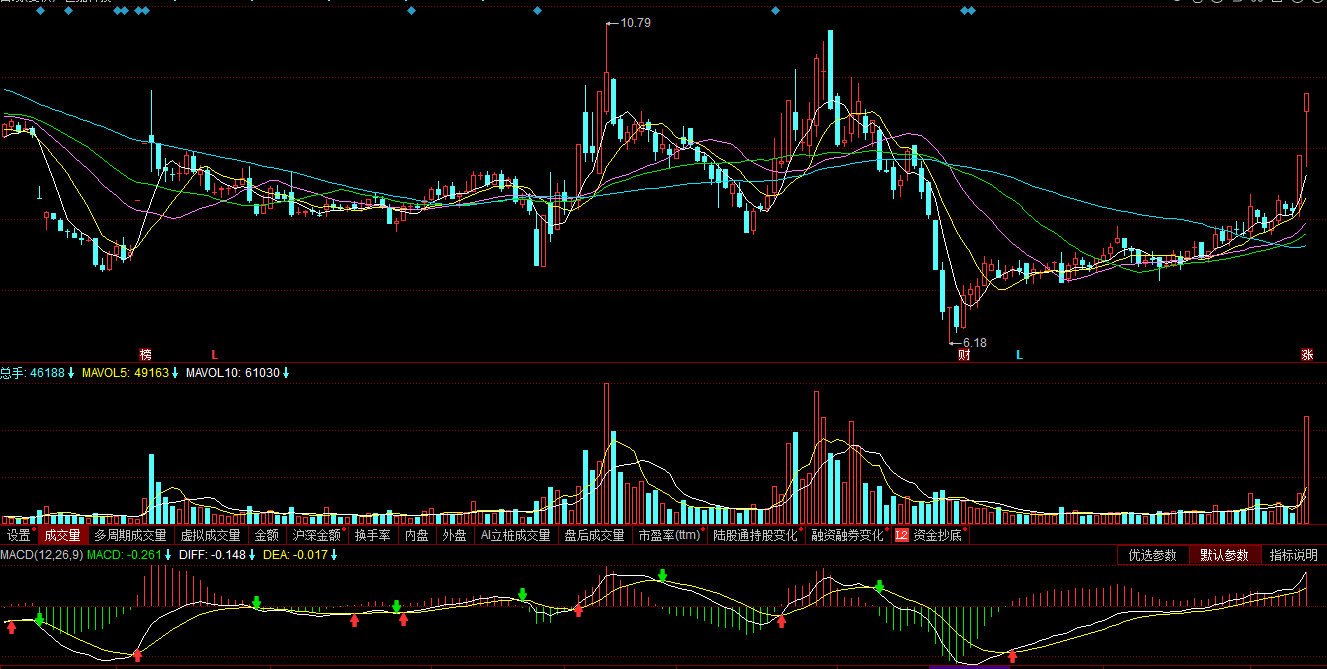This screenshot has height=669, width=1327.
Task: Click the last red volume bar at the right edge
Action: [x=1307, y=470]
